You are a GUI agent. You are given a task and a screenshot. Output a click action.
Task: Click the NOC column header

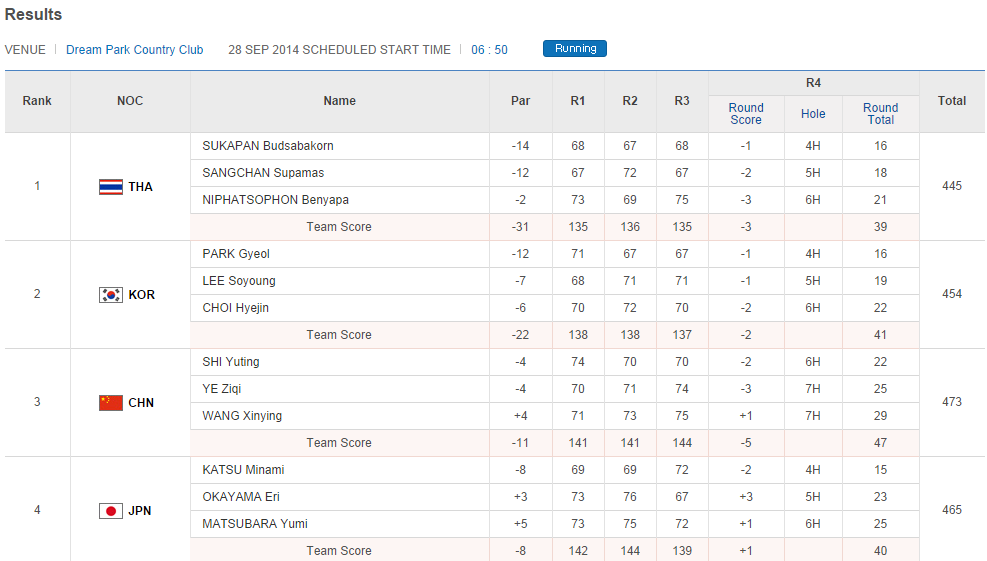point(130,101)
